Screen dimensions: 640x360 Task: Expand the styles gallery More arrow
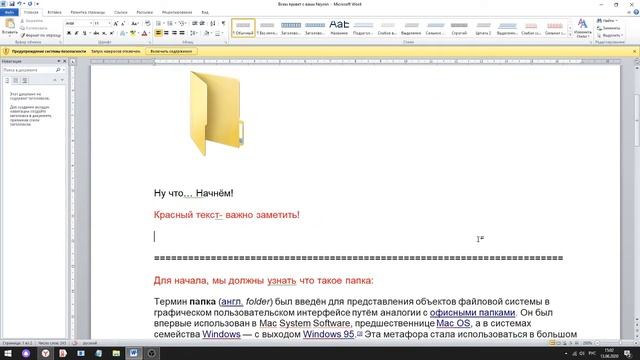pyautogui.click(x=570, y=35)
